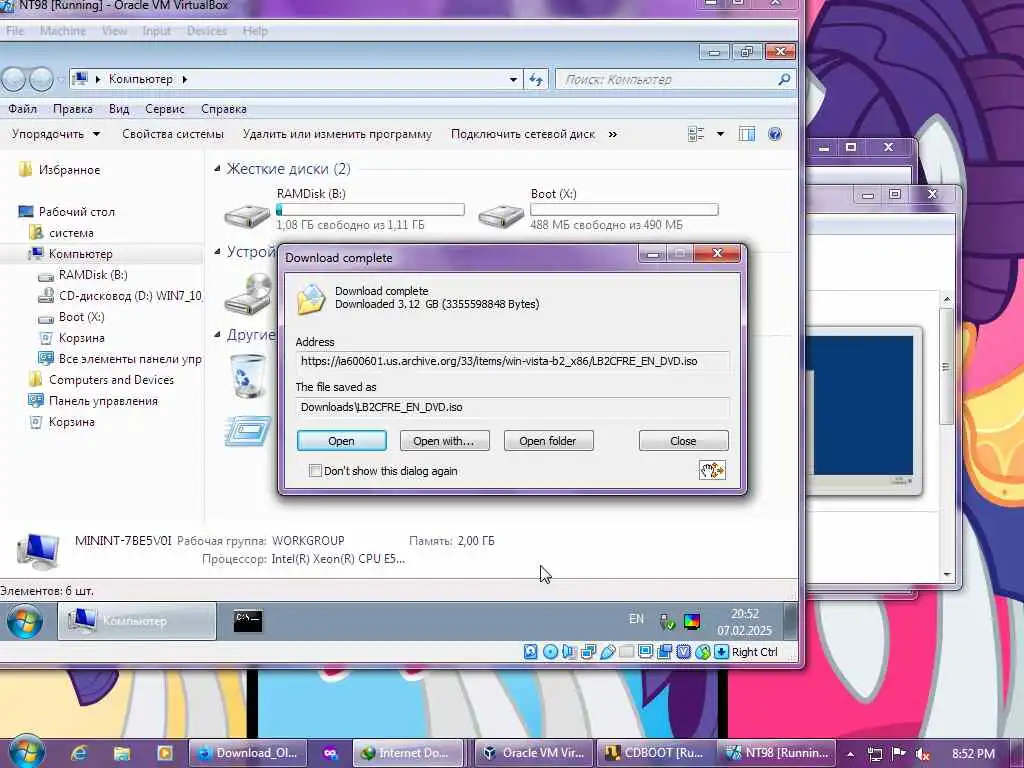1024x768 pixels.
Task: Click the EN language indicator in guest taskbar
Action: [x=636, y=618]
